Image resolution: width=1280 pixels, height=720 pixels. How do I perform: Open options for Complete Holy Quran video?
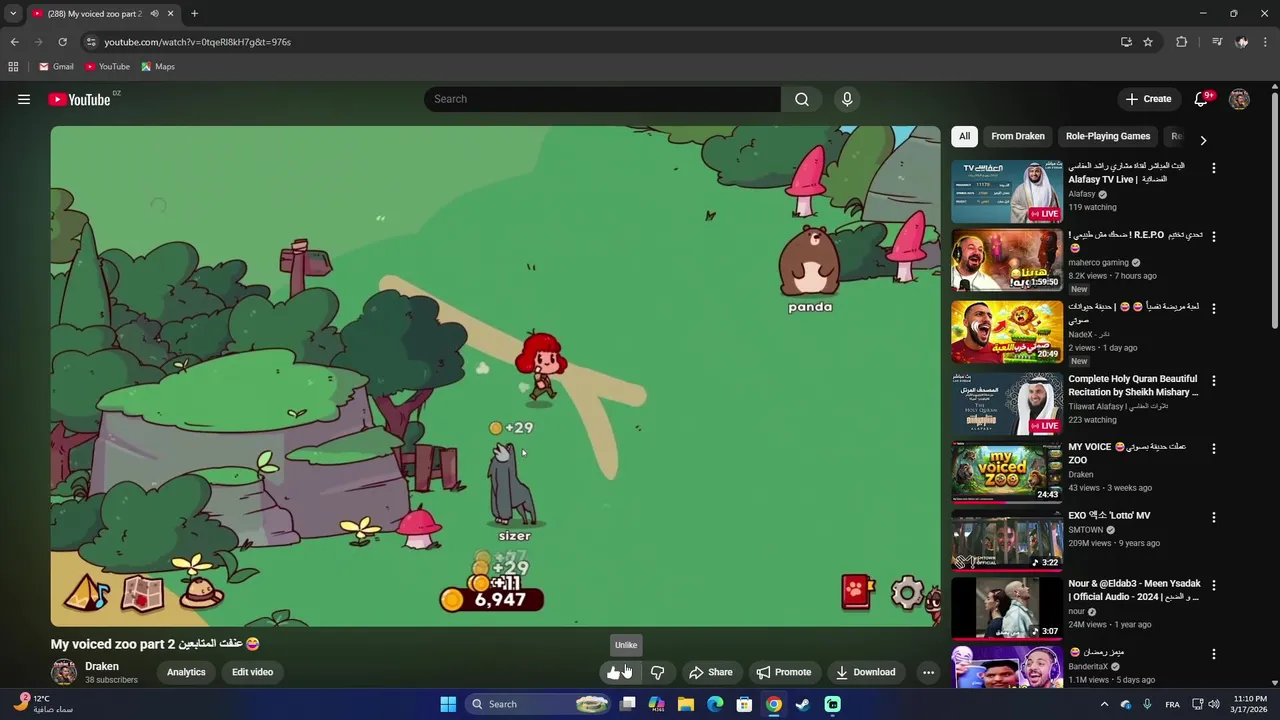tap(1214, 381)
